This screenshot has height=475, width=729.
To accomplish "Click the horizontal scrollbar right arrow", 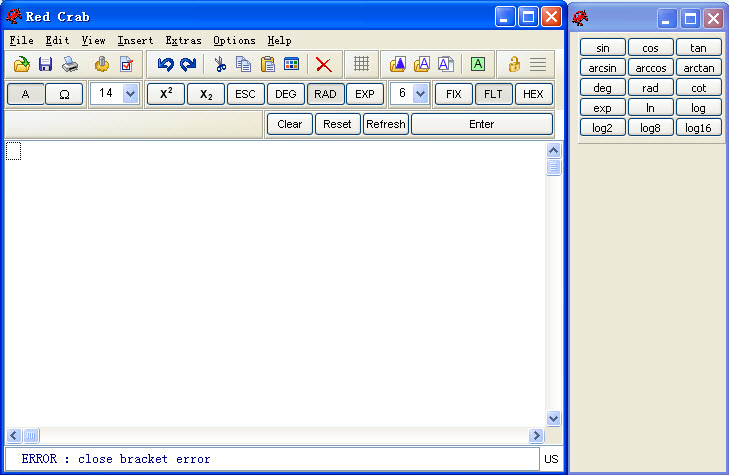I will tap(536, 435).
